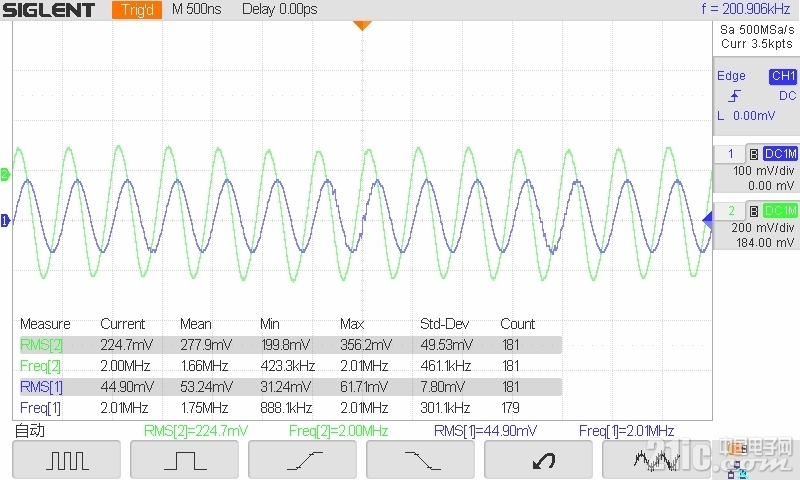Viewport: 800px width, 480px height.
Task: Click the channel 2 bandwidth limit B icon
Action: (x=754, y=211)
